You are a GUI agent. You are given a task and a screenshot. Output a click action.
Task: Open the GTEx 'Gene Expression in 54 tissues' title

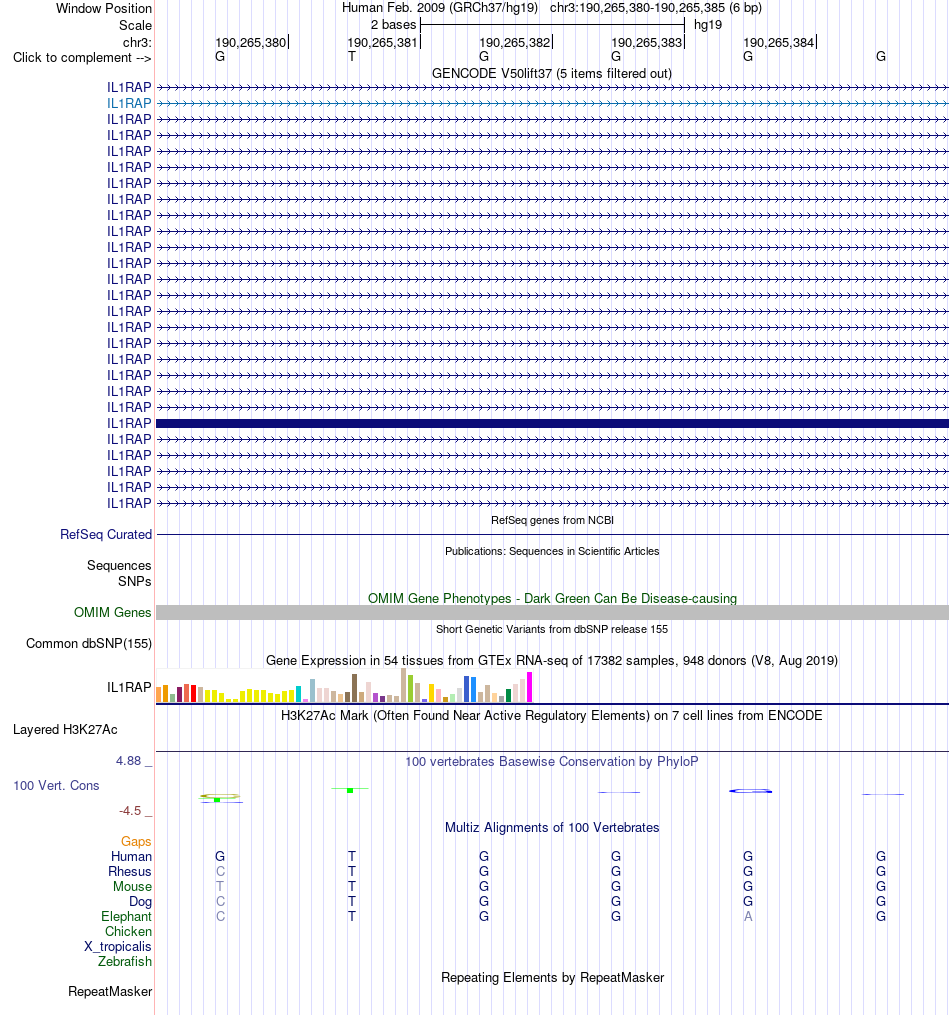coord(552,660)
